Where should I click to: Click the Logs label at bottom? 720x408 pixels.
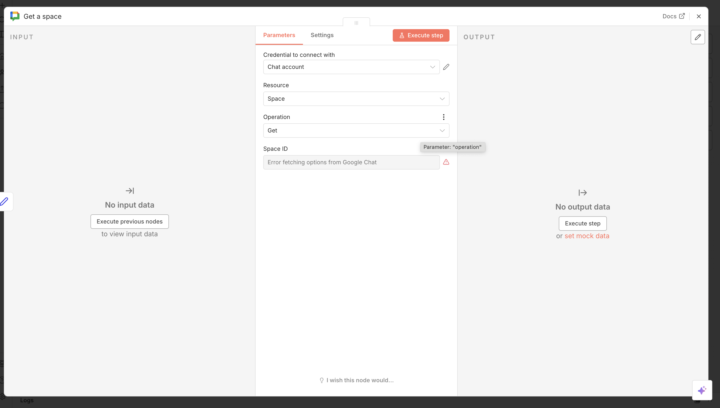27,400
